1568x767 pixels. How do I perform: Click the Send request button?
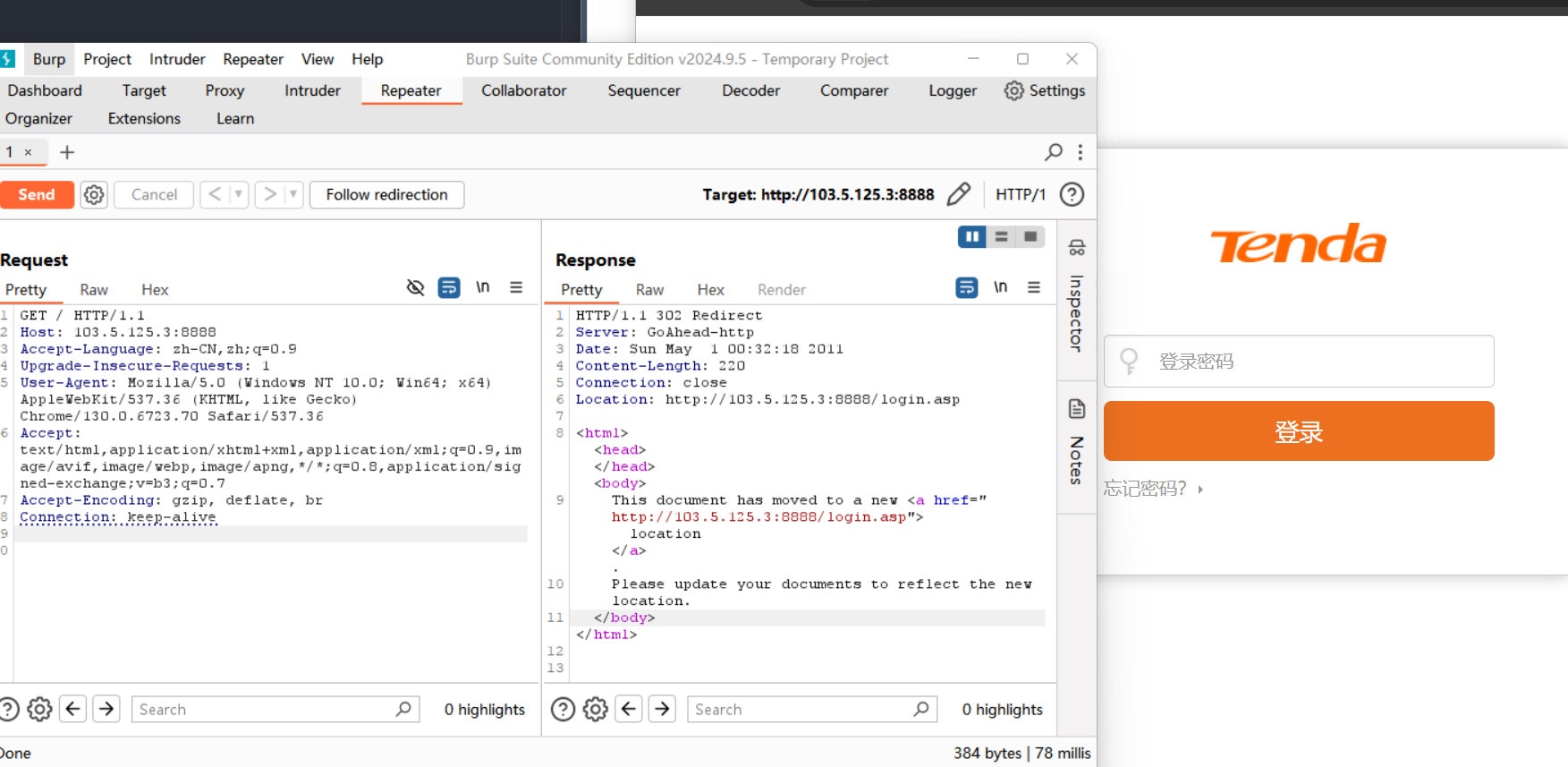click(x=37, y=194)
